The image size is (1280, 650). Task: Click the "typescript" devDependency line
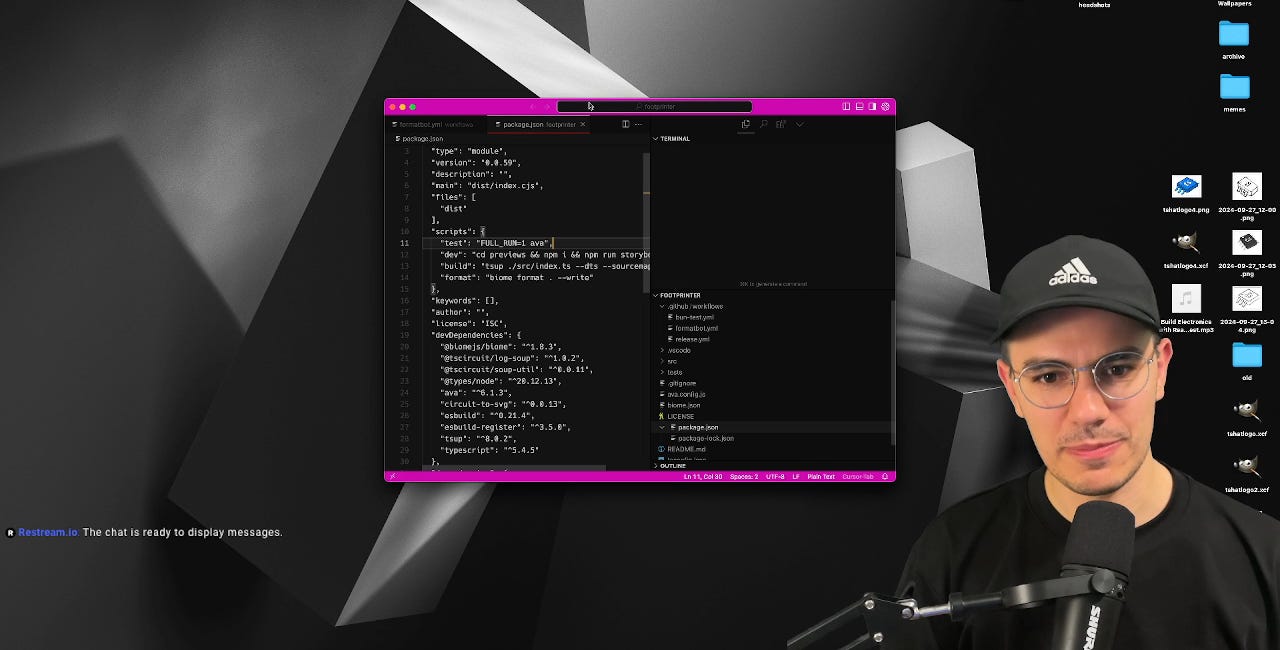[x=489, y=450]
